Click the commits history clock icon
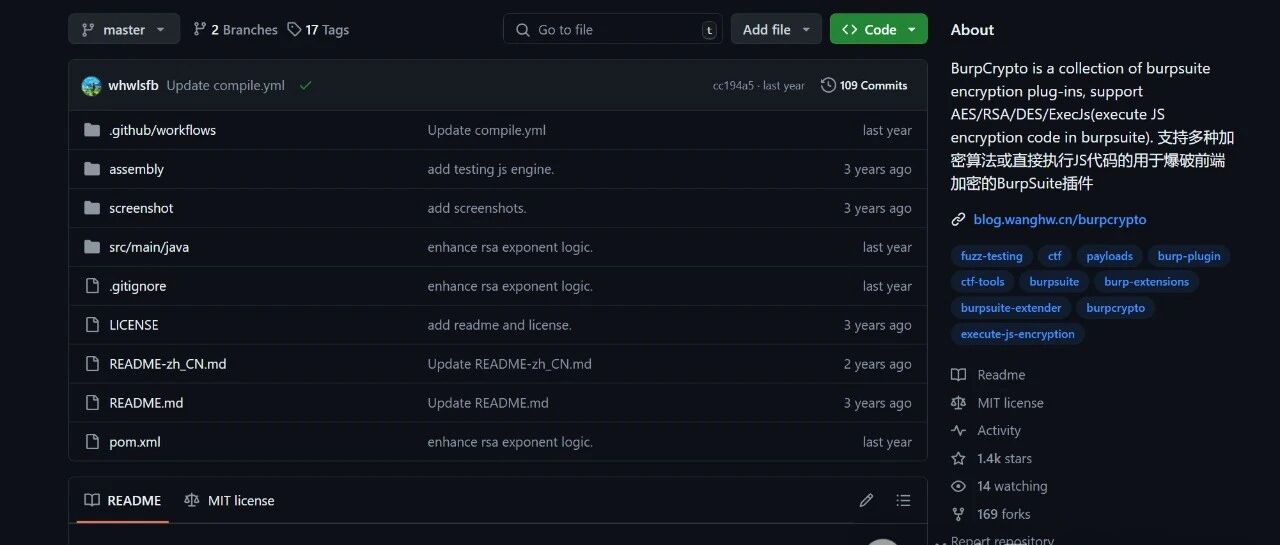 828,85
